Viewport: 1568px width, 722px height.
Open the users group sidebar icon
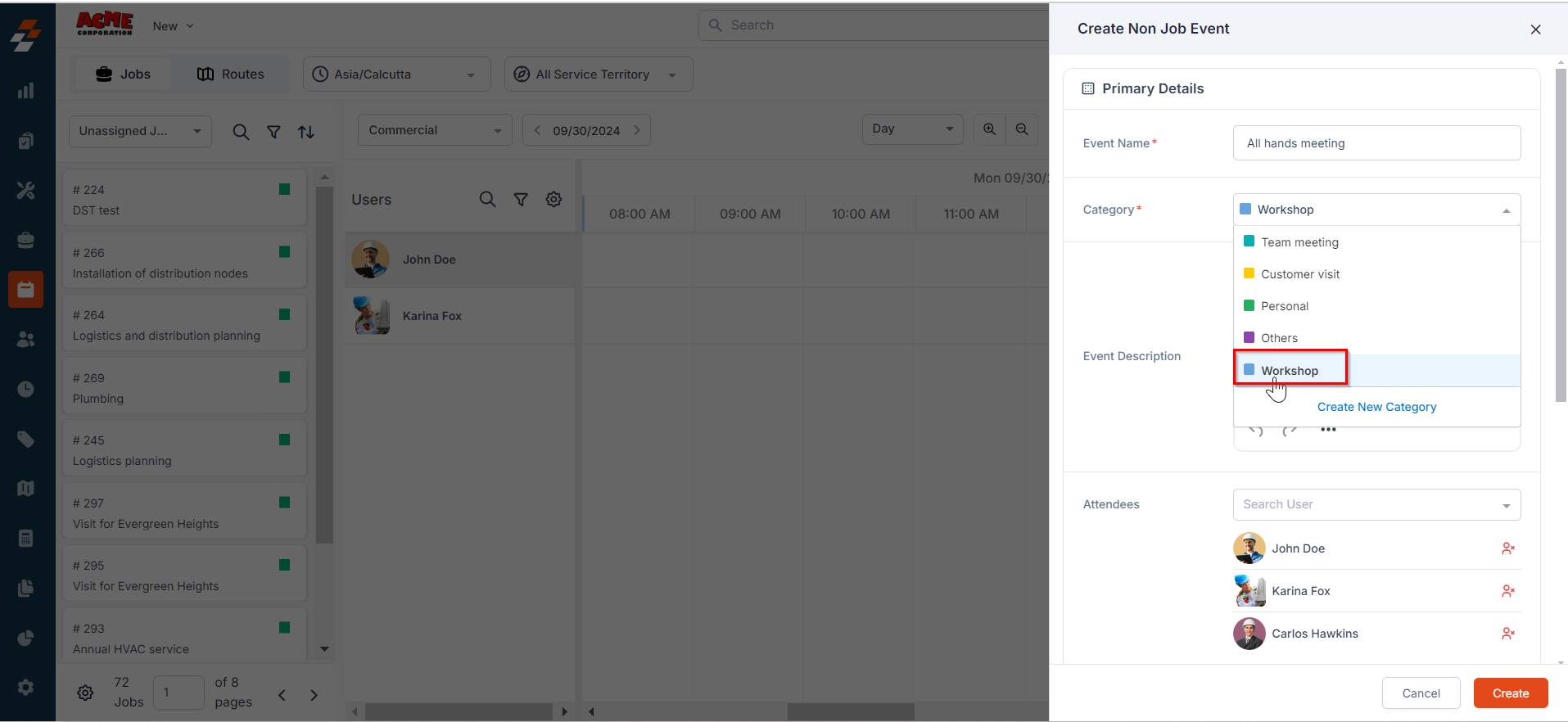tap(26, 339)
